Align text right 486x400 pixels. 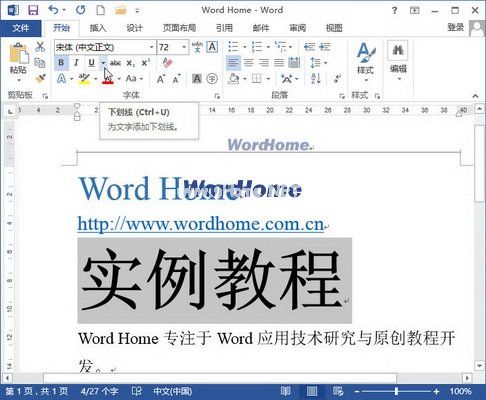(264, 62)
